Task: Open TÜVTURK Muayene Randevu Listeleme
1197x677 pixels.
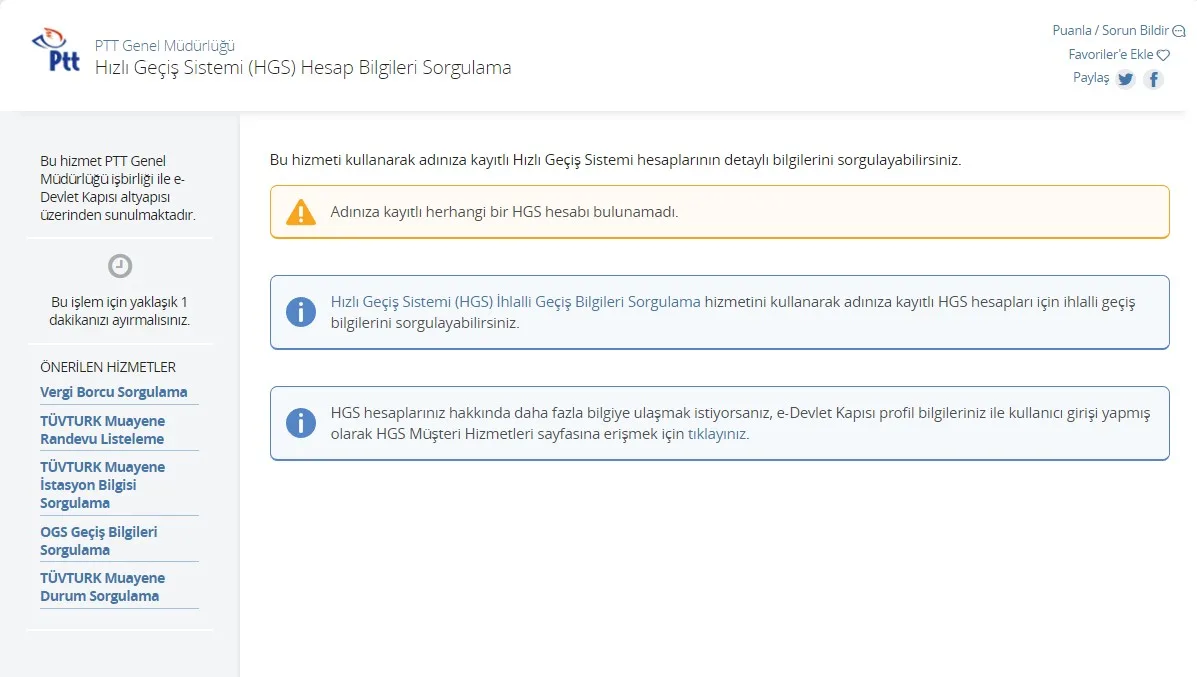Action: click(x=102, y=430)
